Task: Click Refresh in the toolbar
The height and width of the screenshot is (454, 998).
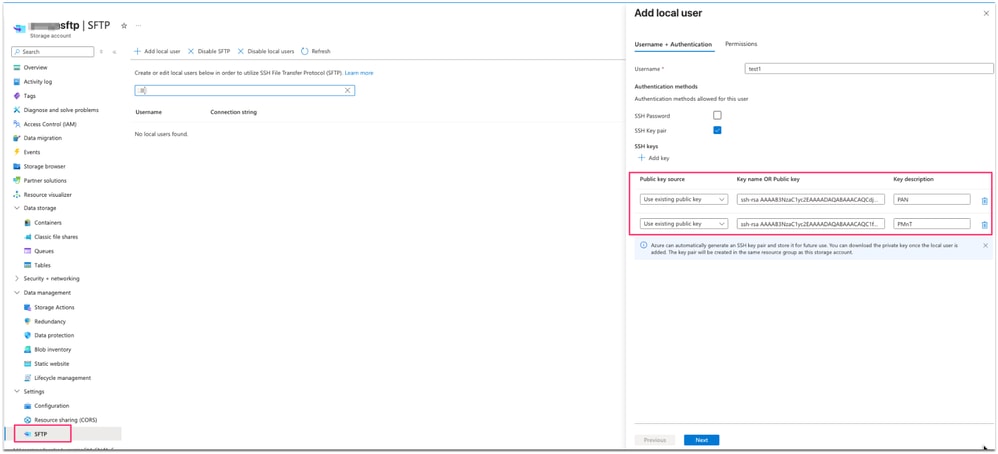Action: [x=316, y=51]
